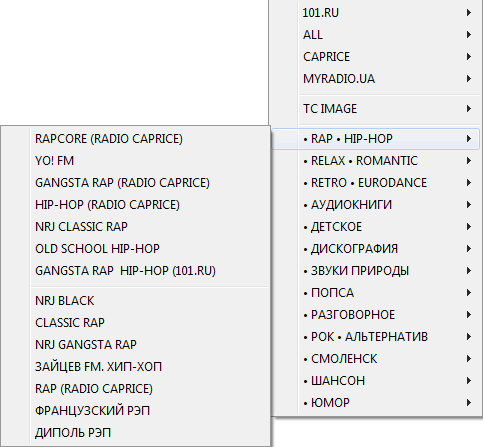Viewport: 485px width, 447px height.
Task: Open the ALL submenu
Action: (x=376, y=35)
